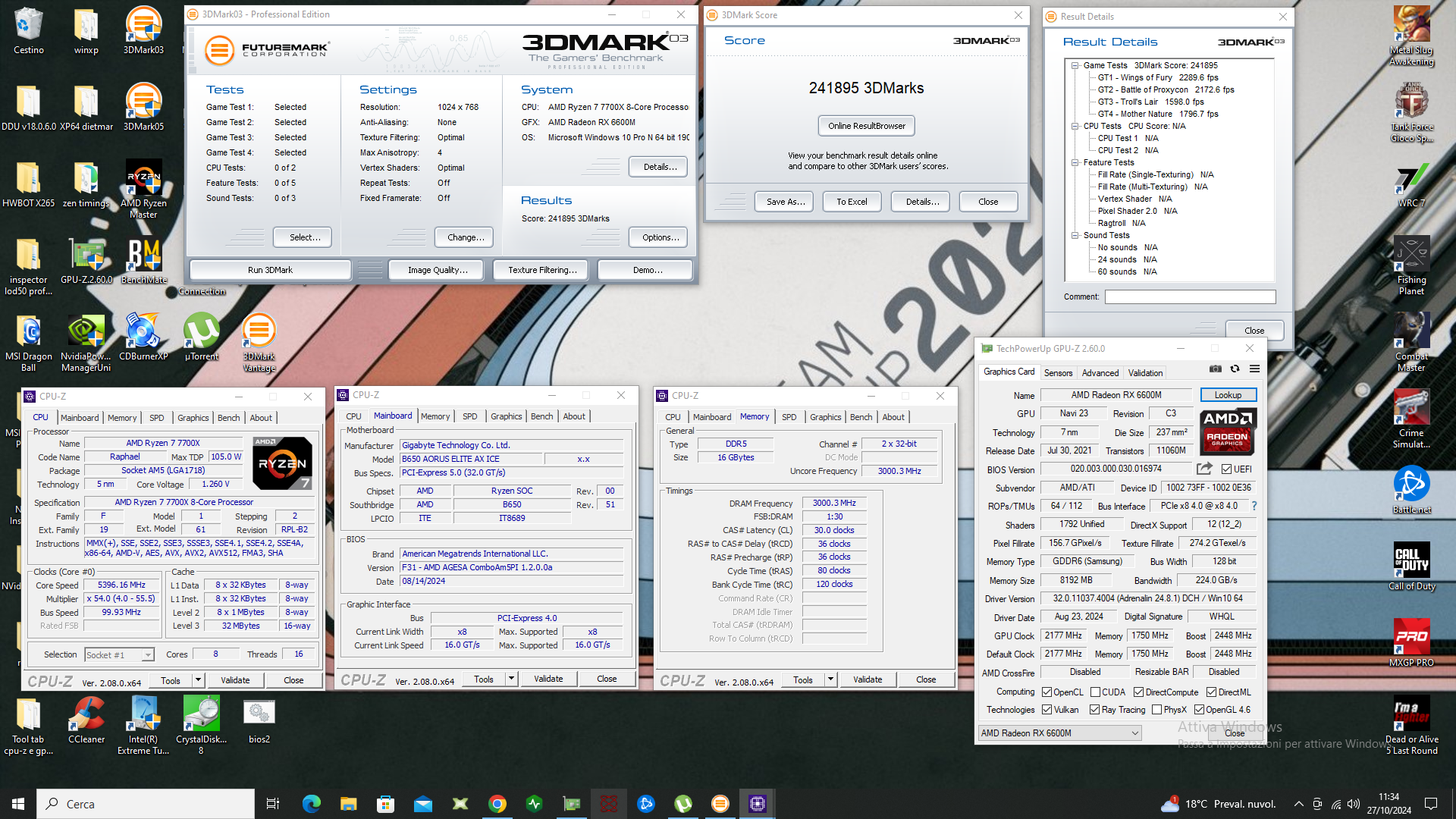Switch to the Advanced tab in GPU-Z
The height and width of the screenshot is (819, 1456).
[1100, 373]
